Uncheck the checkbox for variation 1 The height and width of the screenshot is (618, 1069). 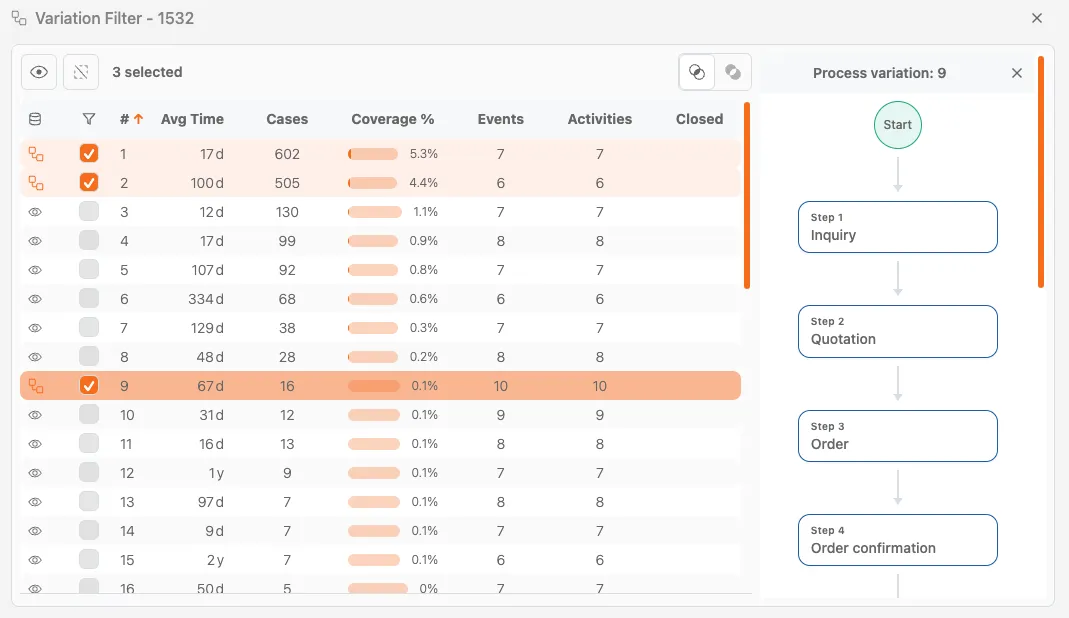pos(89,154)
